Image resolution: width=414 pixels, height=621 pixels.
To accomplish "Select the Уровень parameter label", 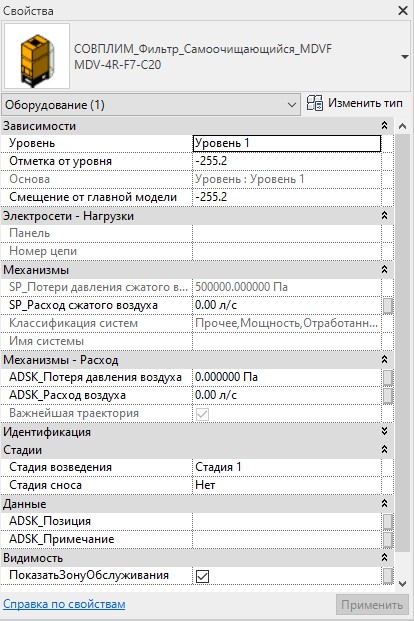I will click(32, 143).
